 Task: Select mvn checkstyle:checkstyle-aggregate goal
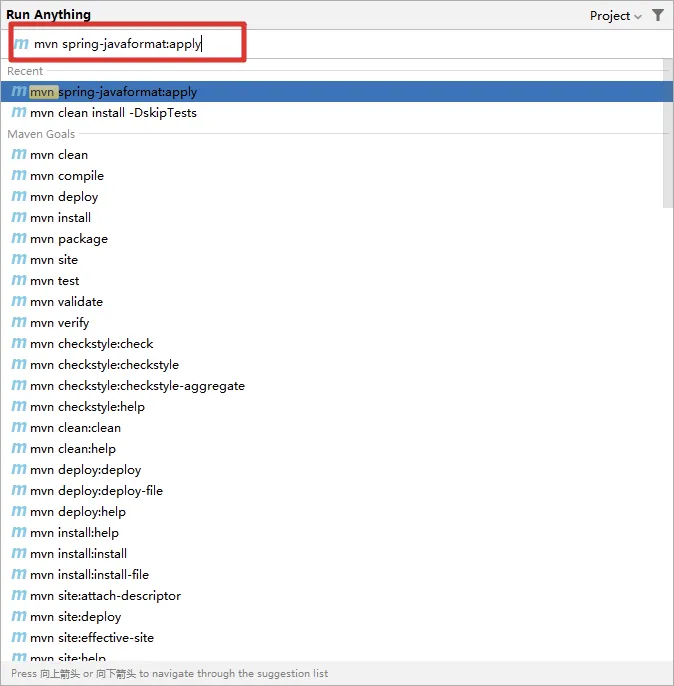332,386
